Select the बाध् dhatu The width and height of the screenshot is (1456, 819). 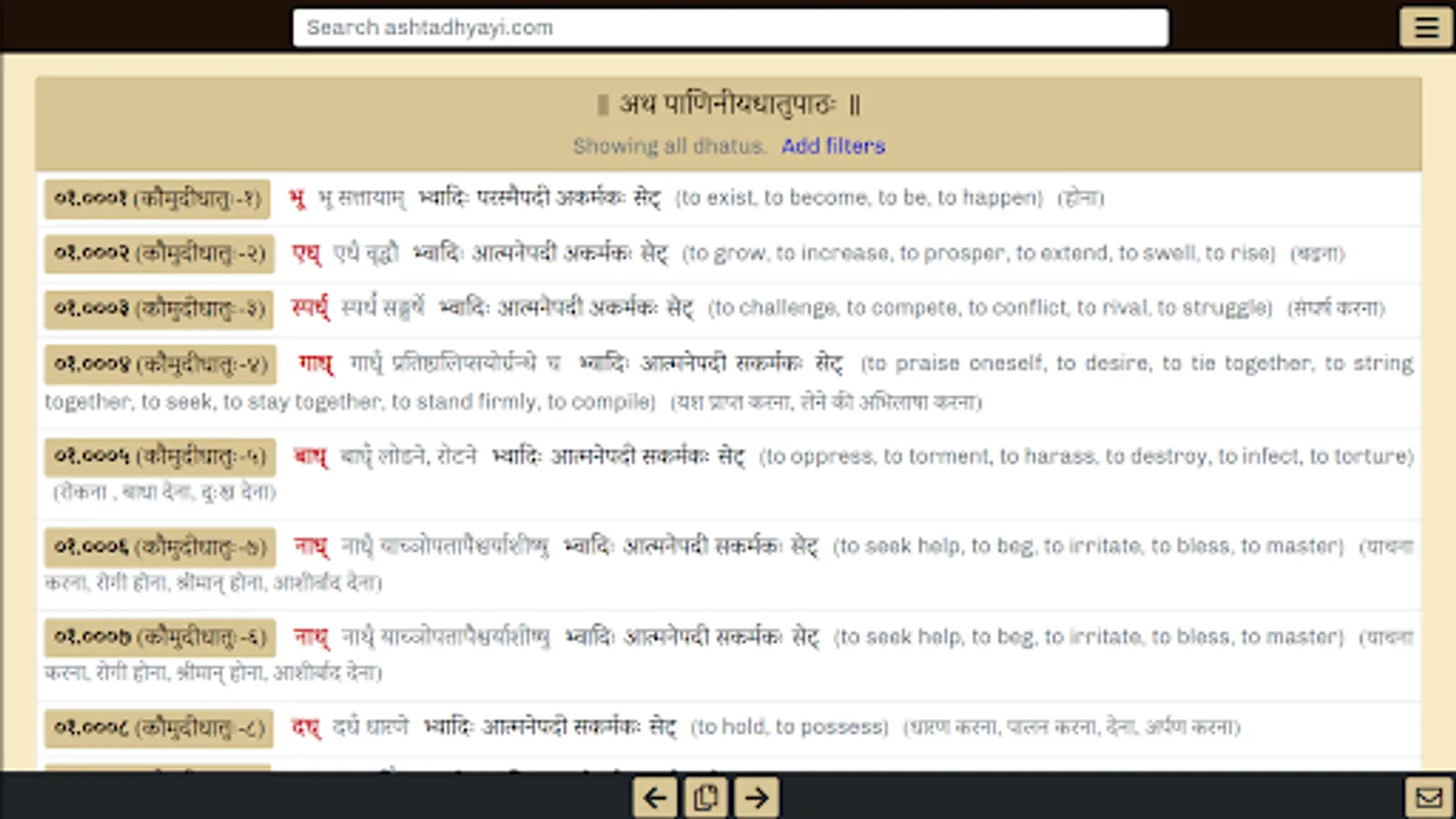coord(309,457)
